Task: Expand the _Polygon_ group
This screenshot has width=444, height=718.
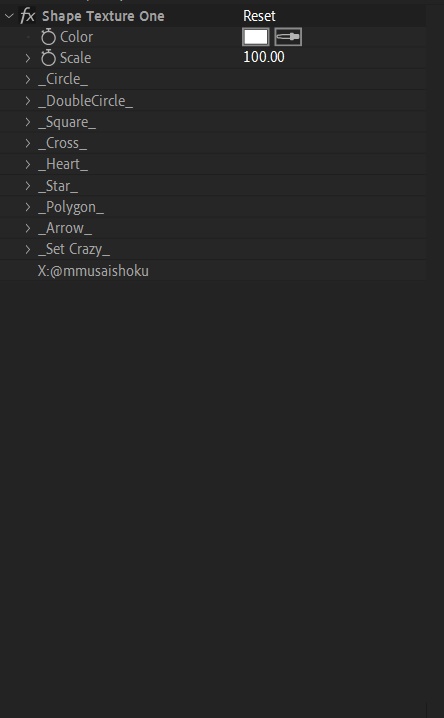Action: coord(28,207)
